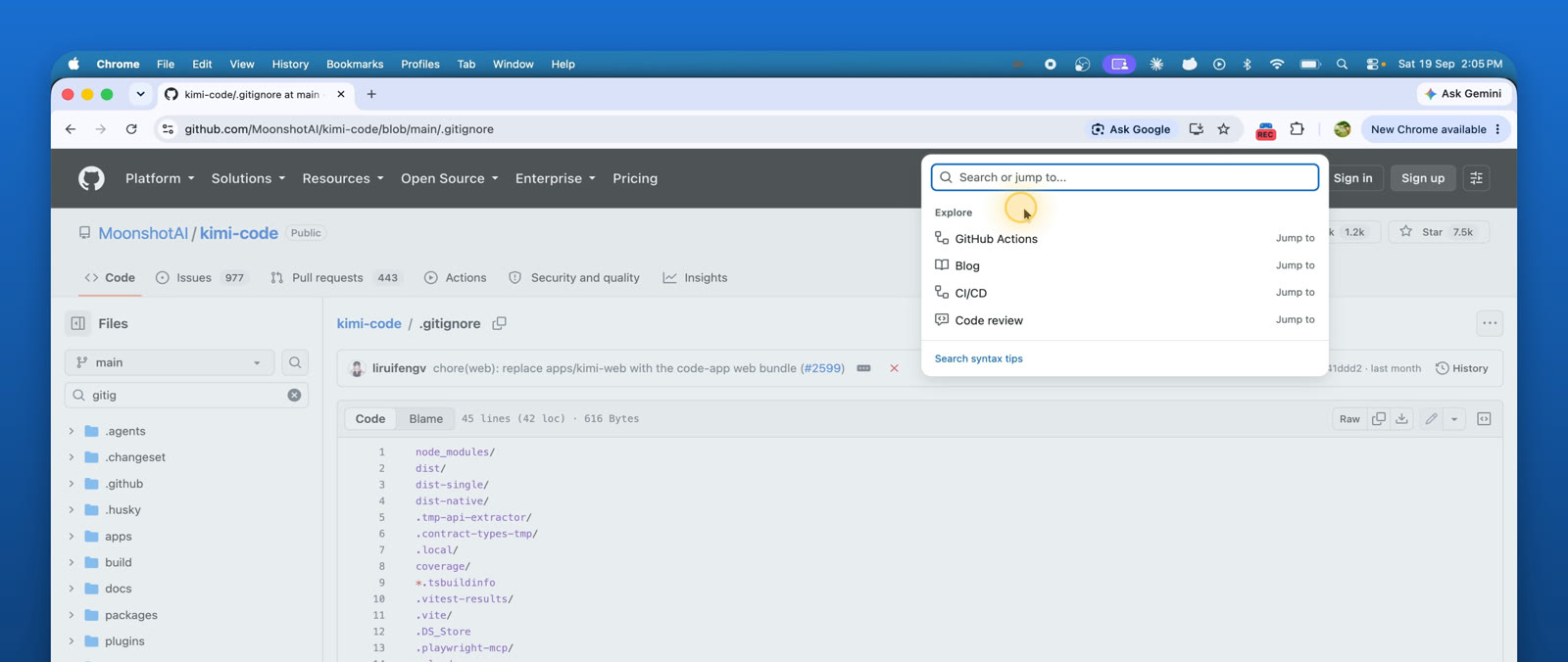The width and height of the screenshot is (1568, 662).
Task: Open the file search magnifier button
Action: (x=295, y=362)
